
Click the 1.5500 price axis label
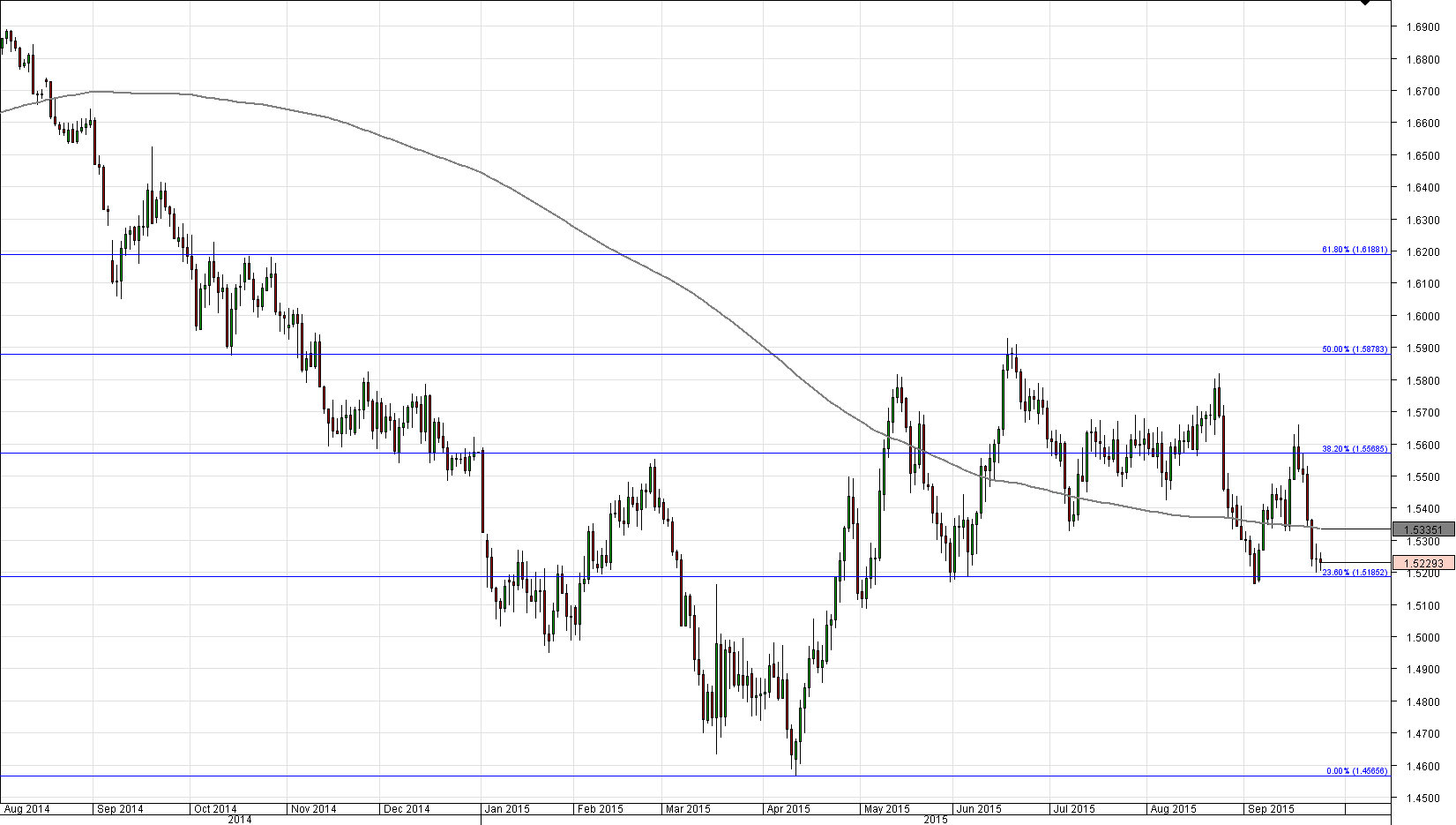point(1422,477)
